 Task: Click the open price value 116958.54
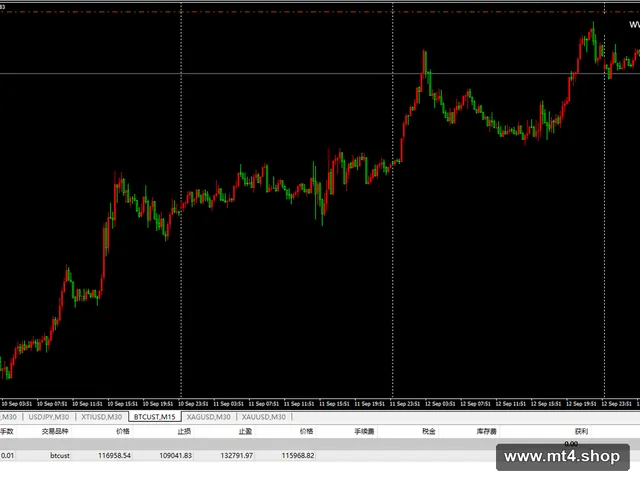click(114, 455)
